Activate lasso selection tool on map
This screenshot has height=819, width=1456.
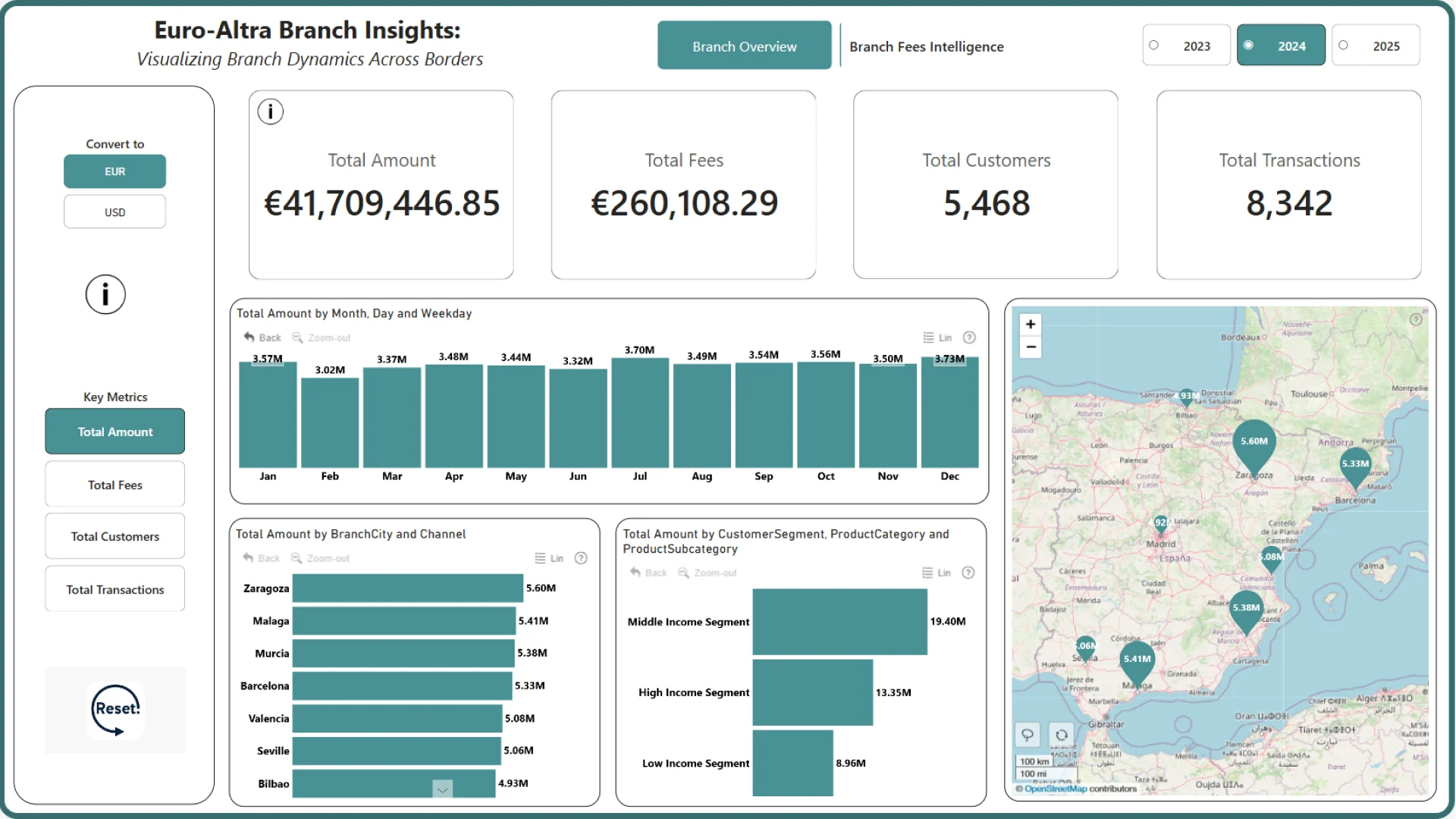(1028, 734)
